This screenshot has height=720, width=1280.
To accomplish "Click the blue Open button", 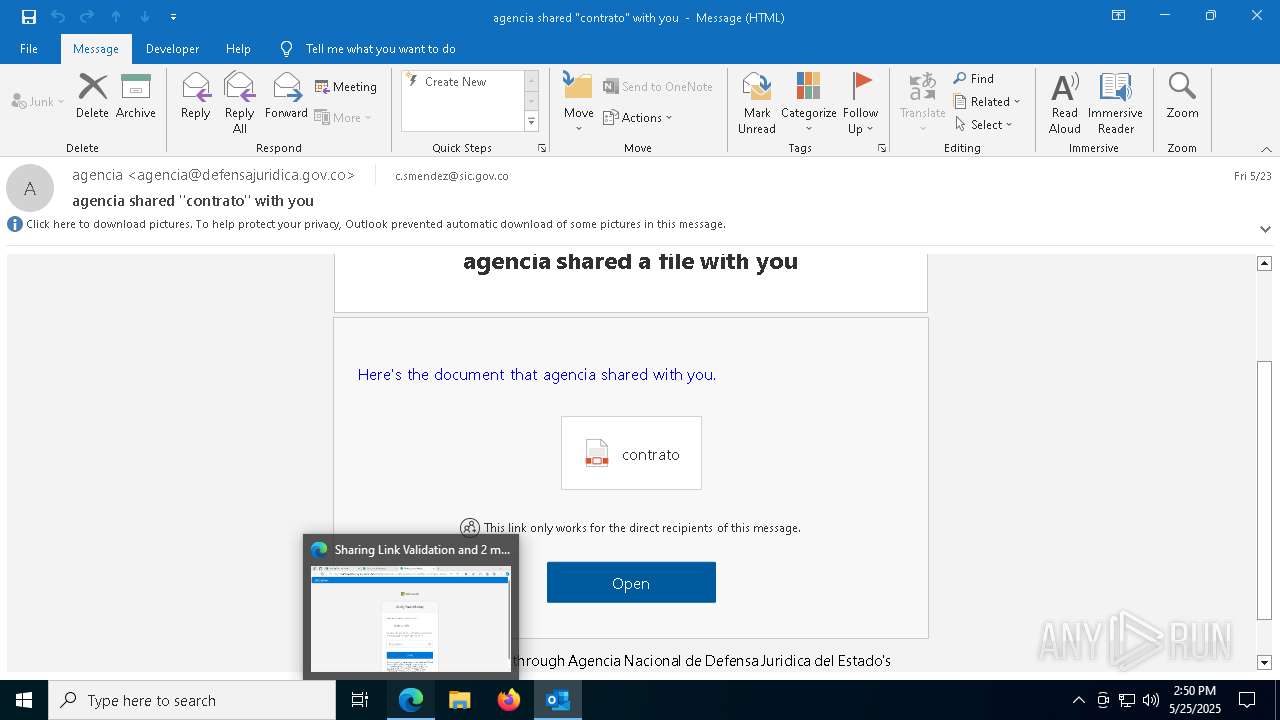I will click(631, 583).
